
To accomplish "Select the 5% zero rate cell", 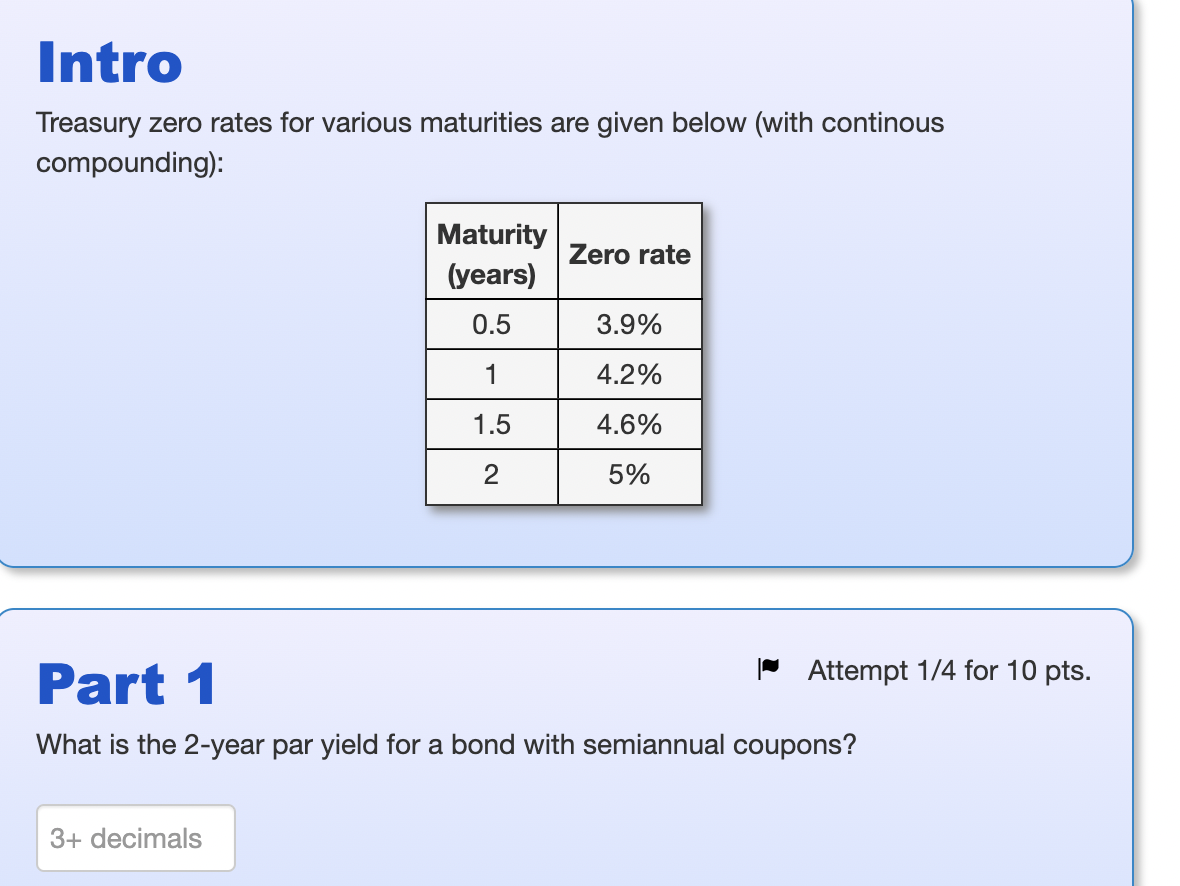I will coord(629,475).
